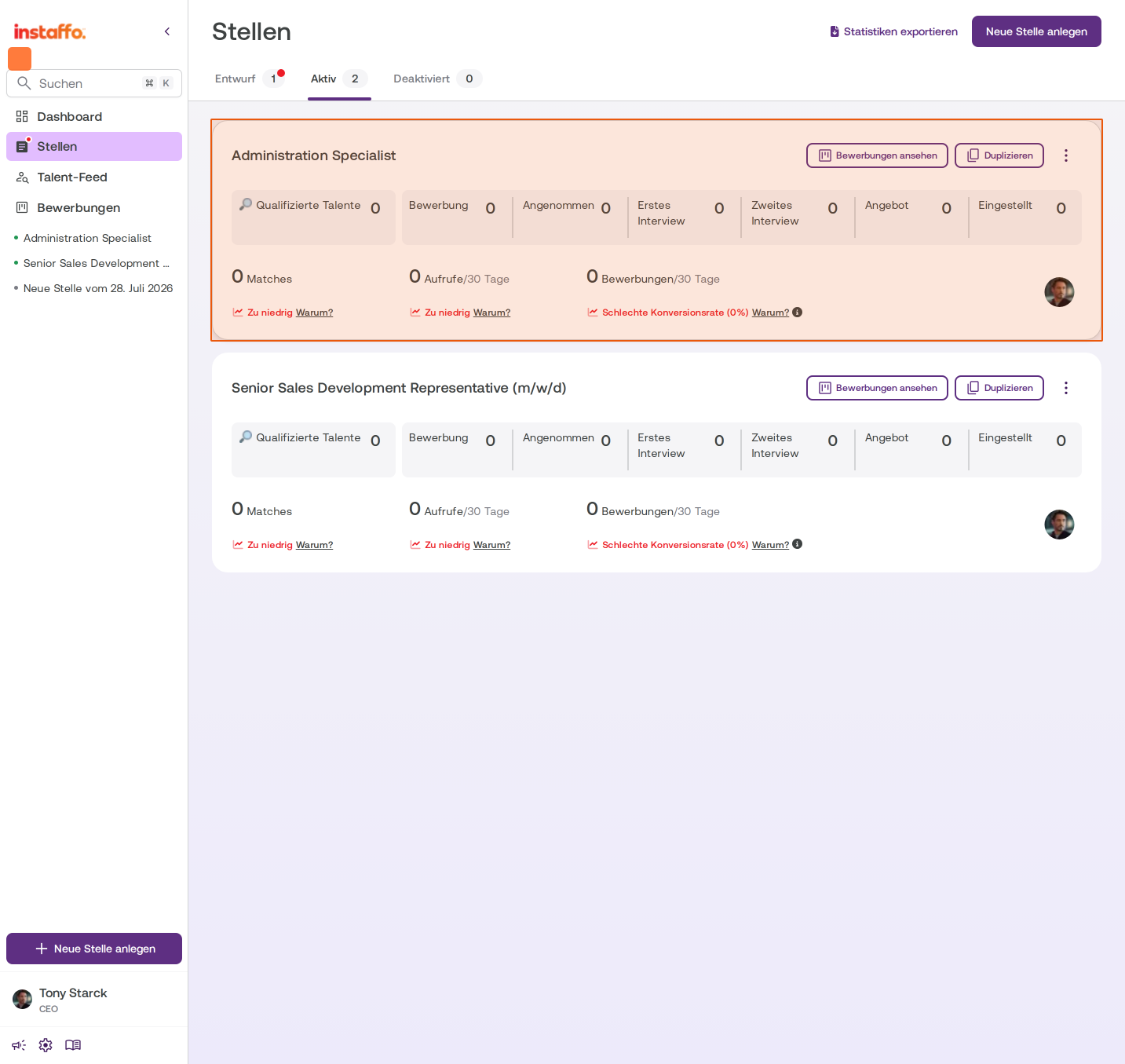The height and width of the screenshot is (1064, 1125).
Task: Open more options for Senior Sales Development Representative
Action: (1066, 388)
